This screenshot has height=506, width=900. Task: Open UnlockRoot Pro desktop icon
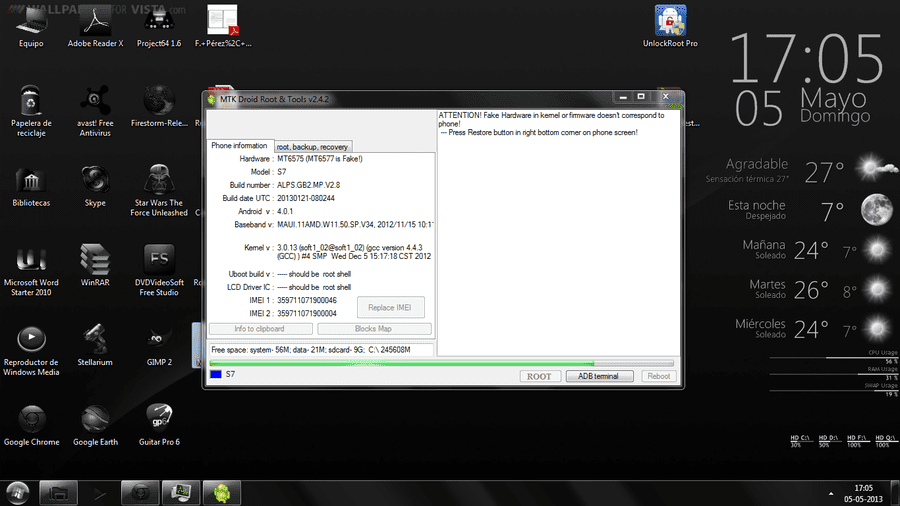(x=670, y=26)
